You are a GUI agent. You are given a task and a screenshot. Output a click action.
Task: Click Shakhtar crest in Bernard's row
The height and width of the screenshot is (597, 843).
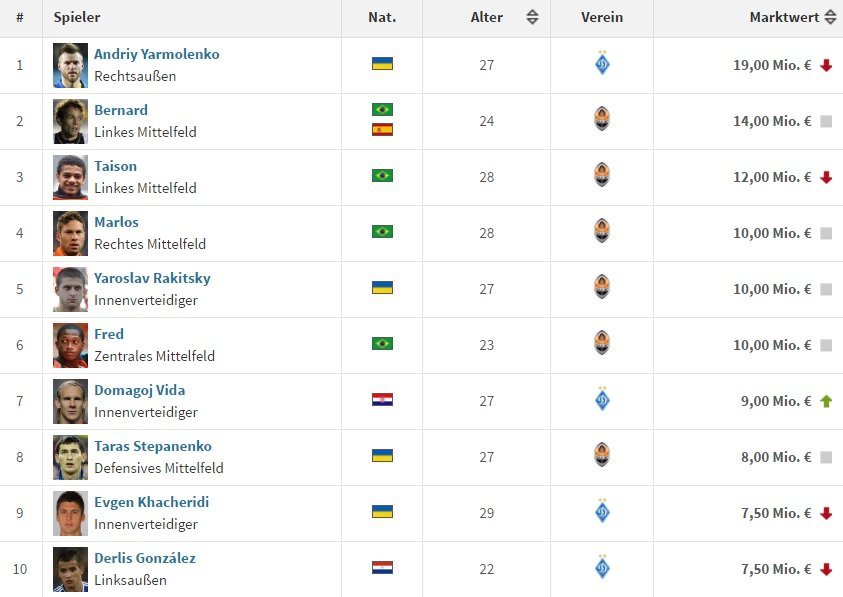(602, 121)
